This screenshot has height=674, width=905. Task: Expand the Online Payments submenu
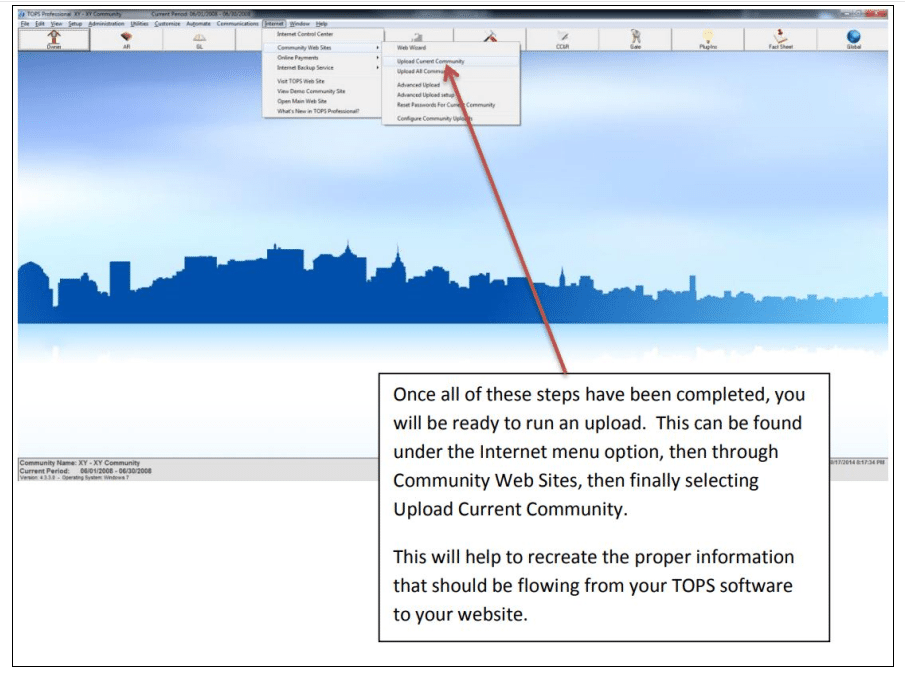pos(323,58)
